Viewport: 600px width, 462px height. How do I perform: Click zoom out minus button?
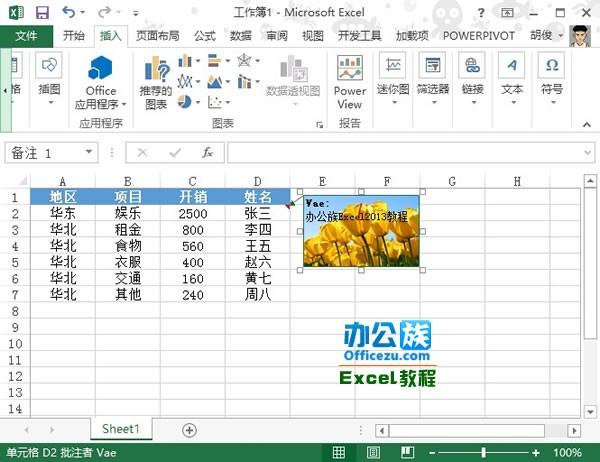[x=432, y=453]
